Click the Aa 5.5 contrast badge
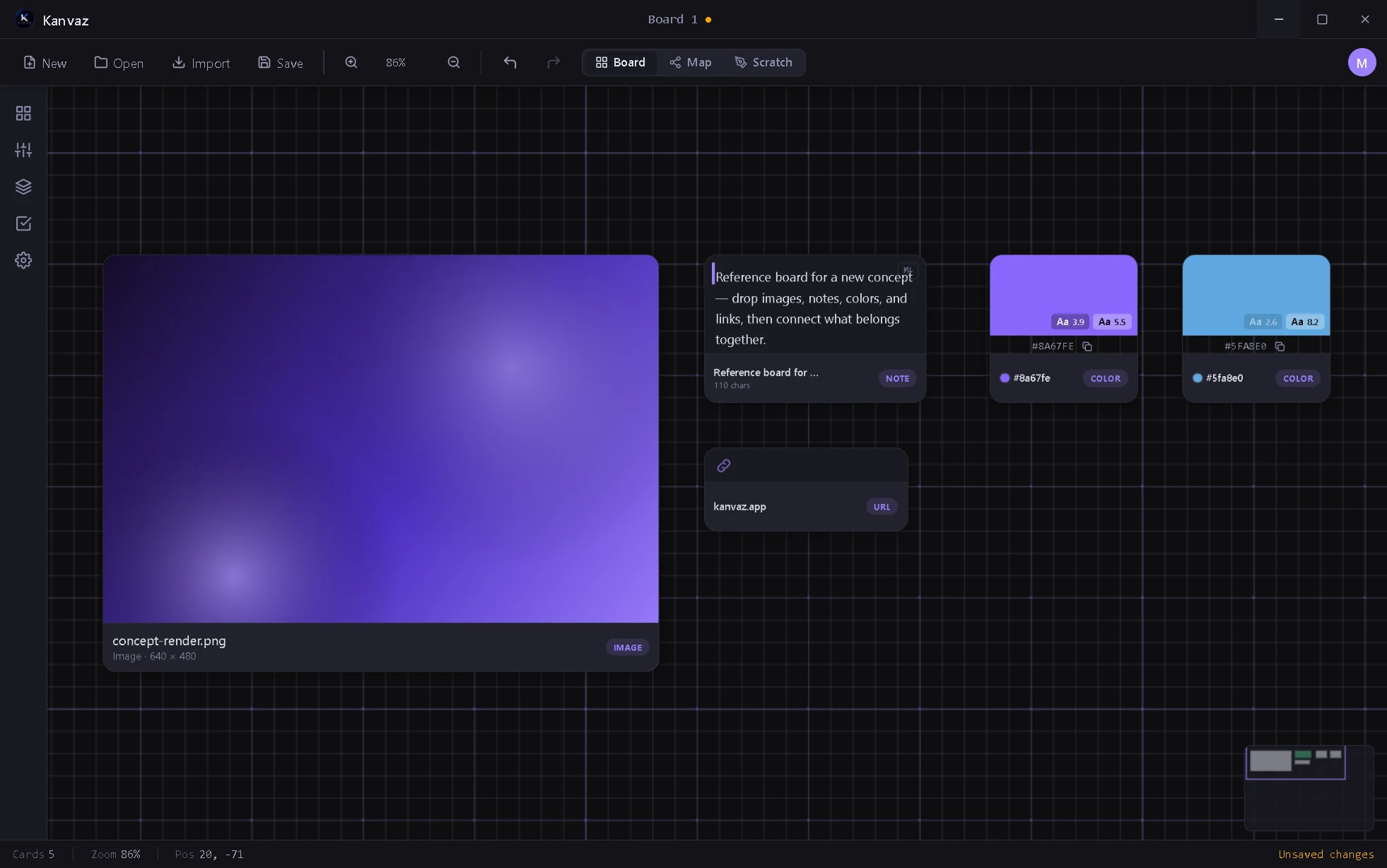 [x=1112, y=322]
